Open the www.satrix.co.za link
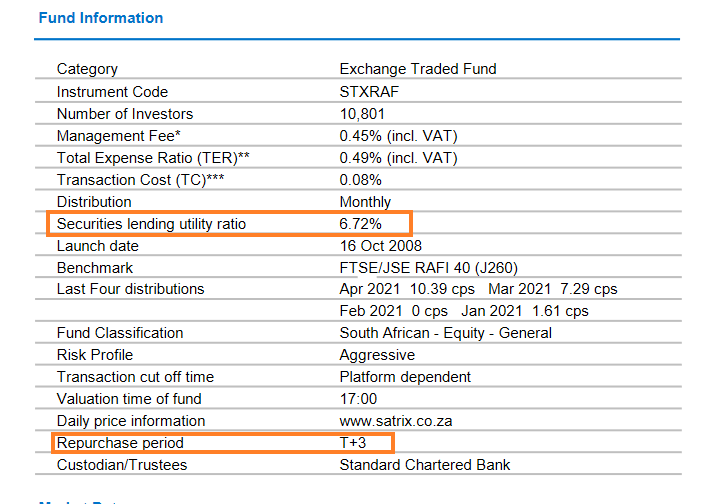Viewport: 711px width, 504px height. pyautogui.click(x=395, y=421)
